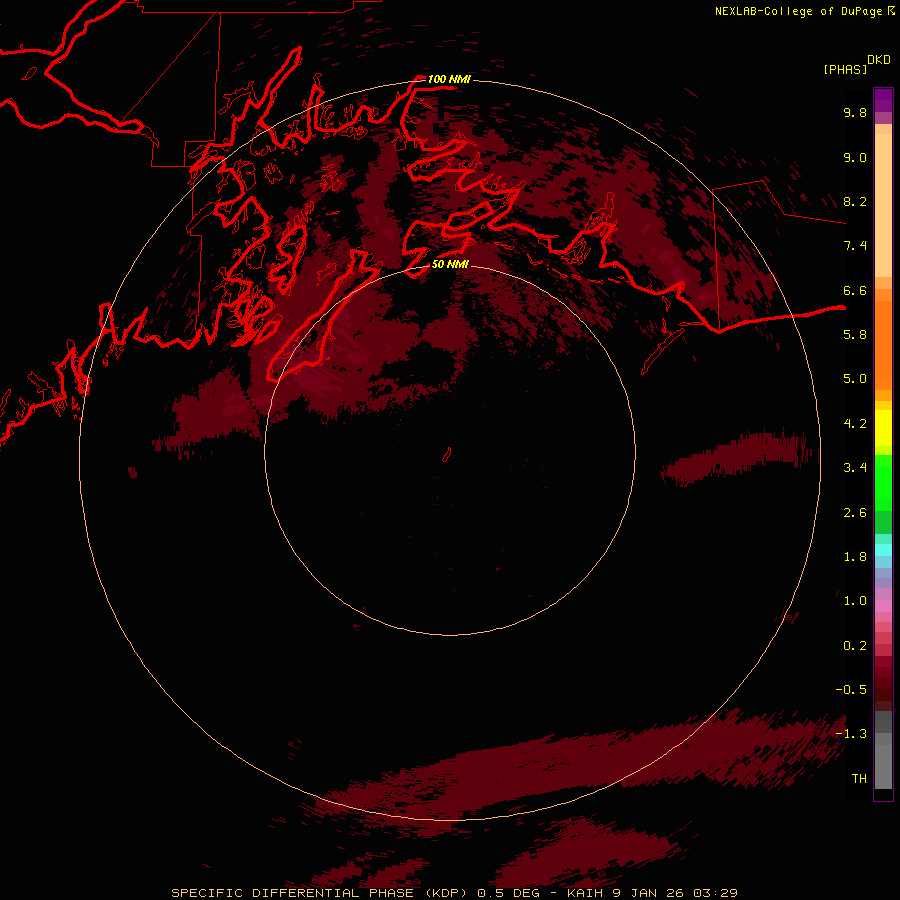
Task: Click the DKD [PHAS] units label
Action: pos(856,64)
